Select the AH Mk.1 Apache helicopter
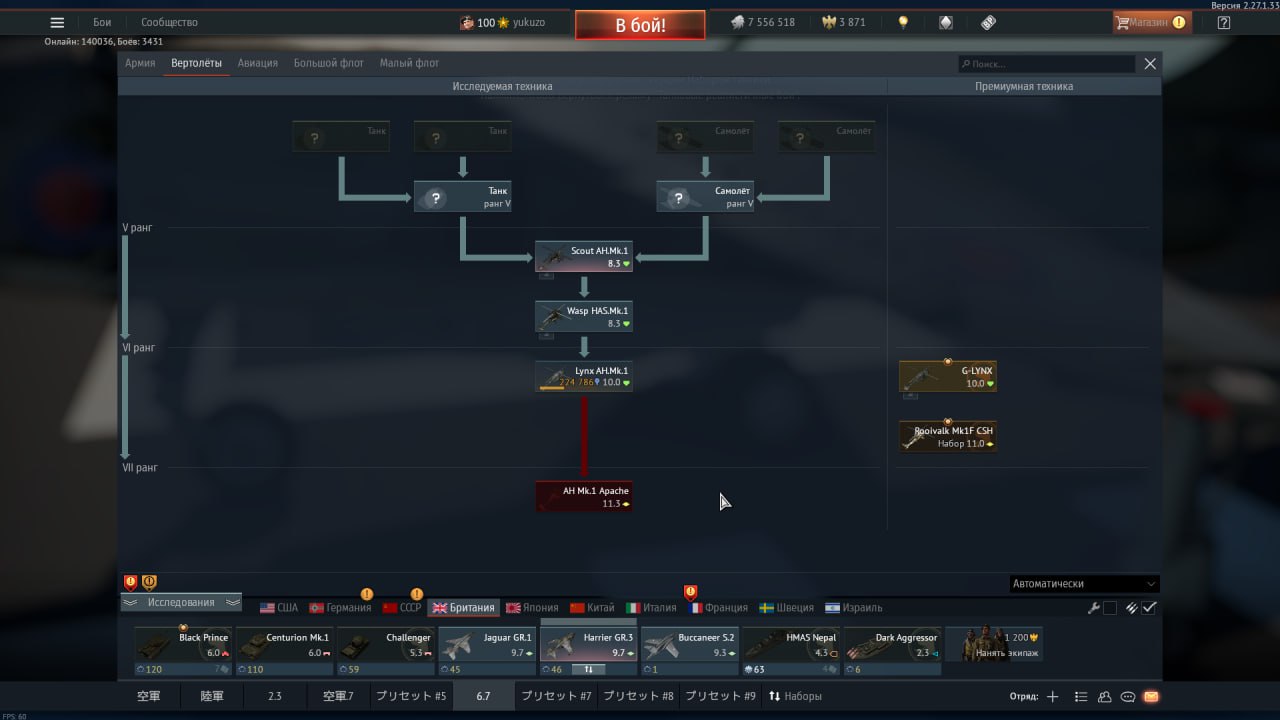1280x720 pixels. (584, 496)
